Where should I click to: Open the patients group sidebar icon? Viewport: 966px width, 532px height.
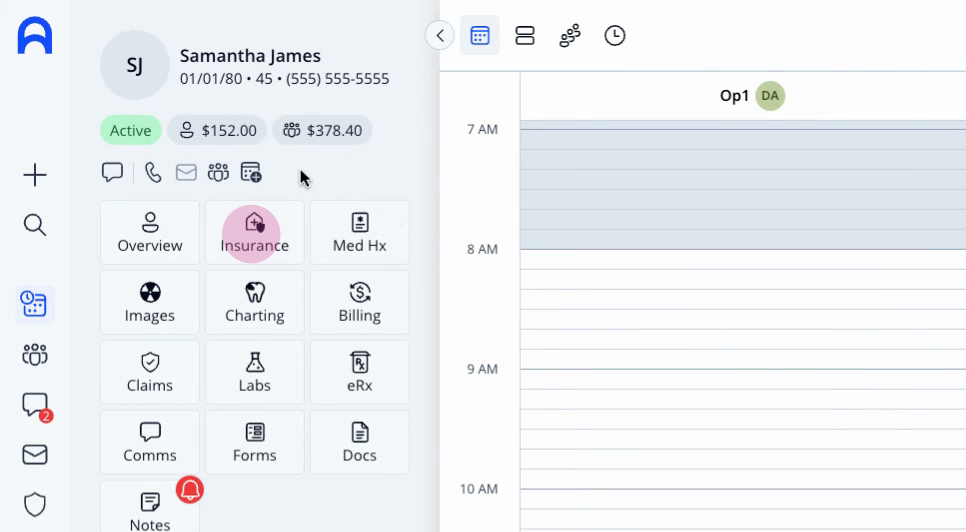[x=35, y=355]
